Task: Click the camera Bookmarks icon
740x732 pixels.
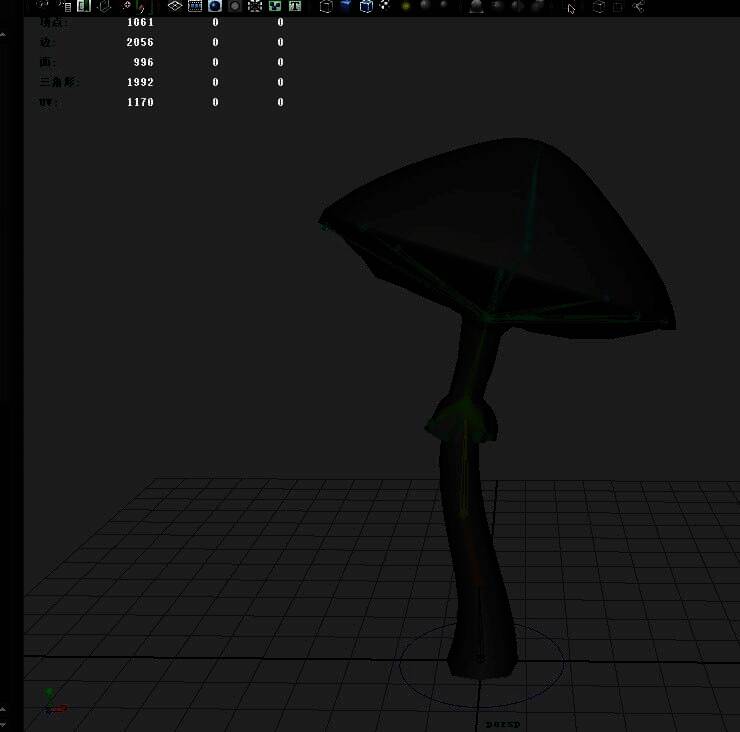Action: tap(84, 6)
